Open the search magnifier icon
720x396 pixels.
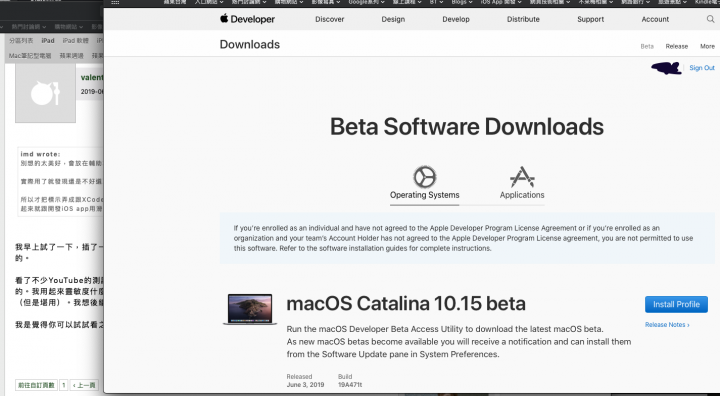[x=710, y=19]
